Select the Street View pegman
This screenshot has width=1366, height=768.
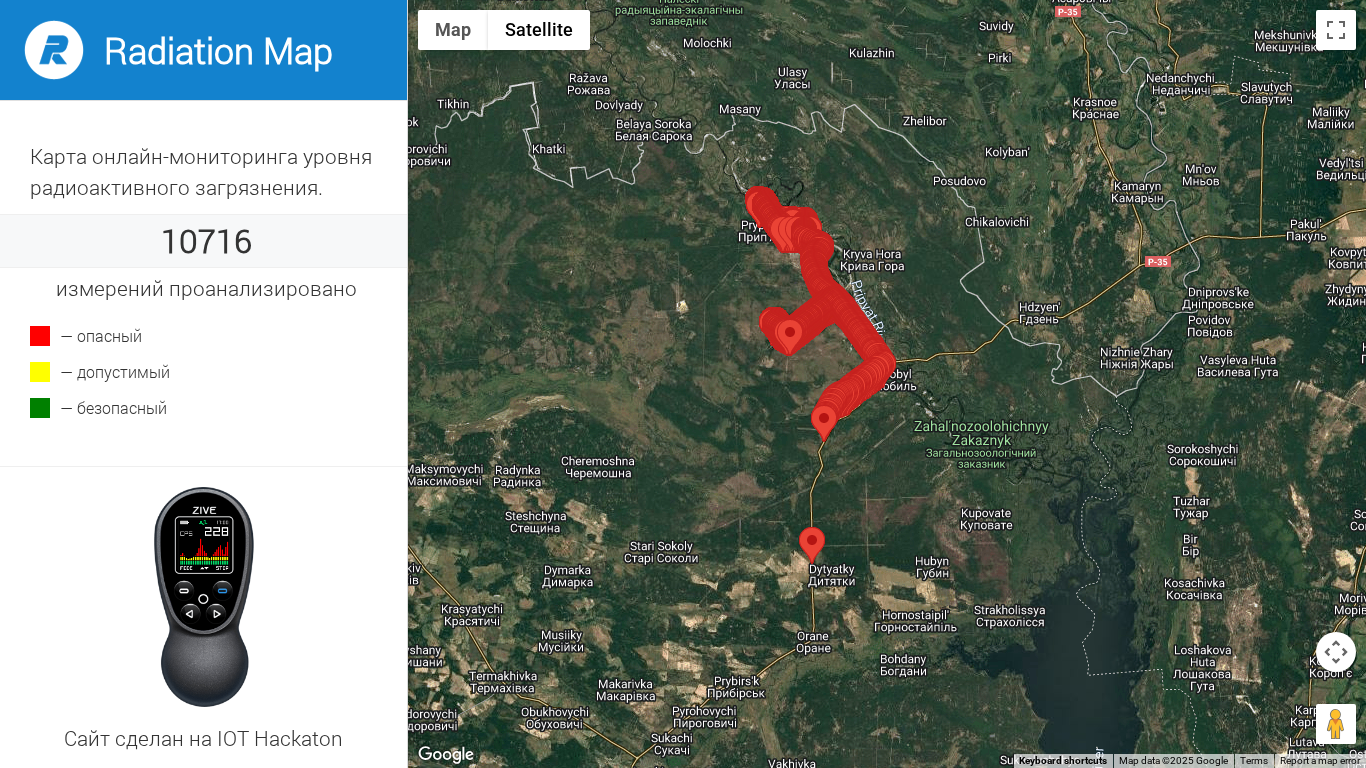coord(1335,724)
